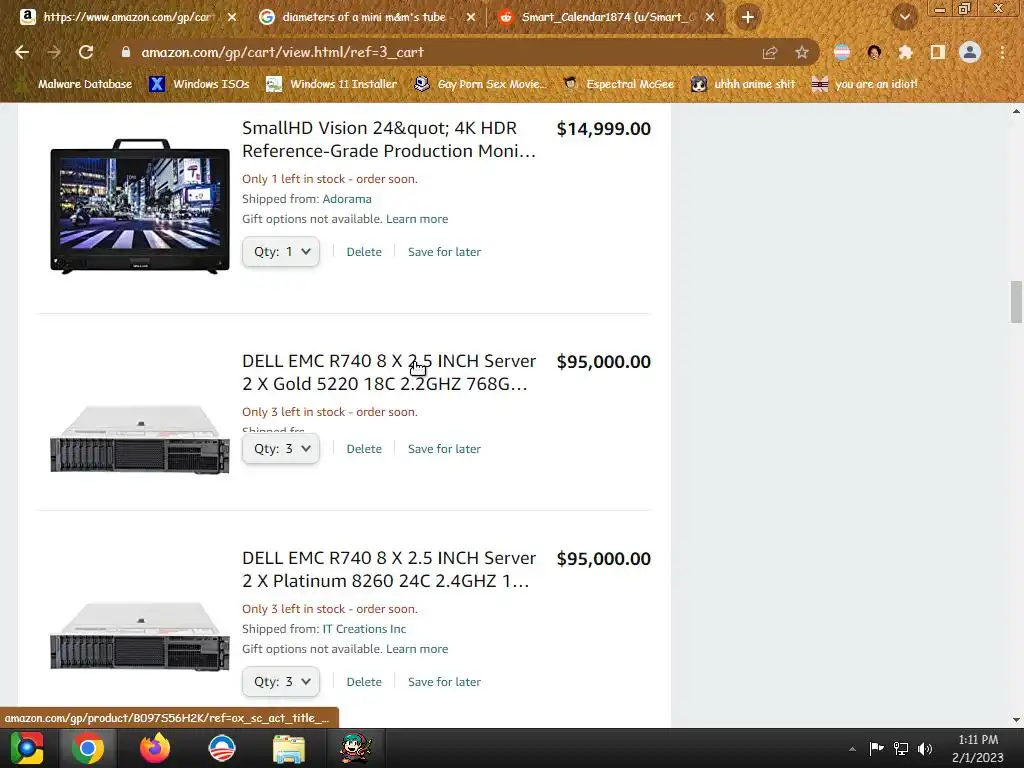Open the Extensions puzzle icon
The image size is (1024, 768).
point(905,52)
